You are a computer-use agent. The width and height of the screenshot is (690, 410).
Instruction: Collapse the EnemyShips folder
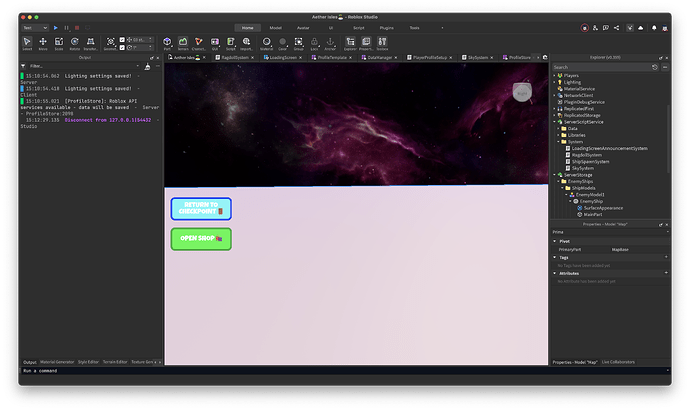[560, 181]
